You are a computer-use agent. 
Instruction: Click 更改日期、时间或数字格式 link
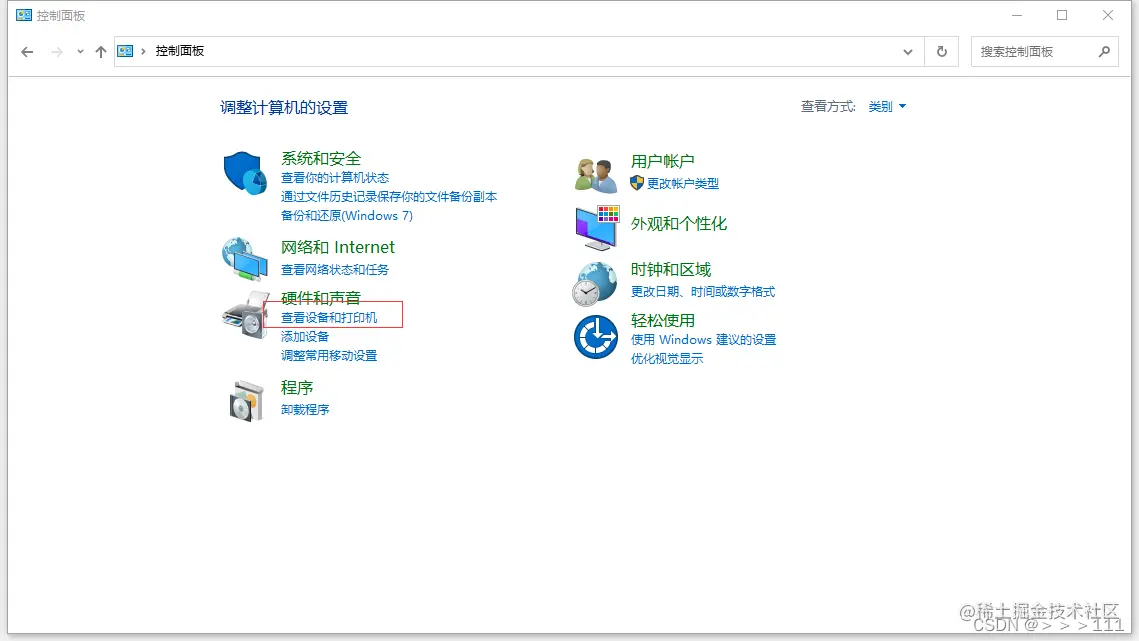point(702,291)
